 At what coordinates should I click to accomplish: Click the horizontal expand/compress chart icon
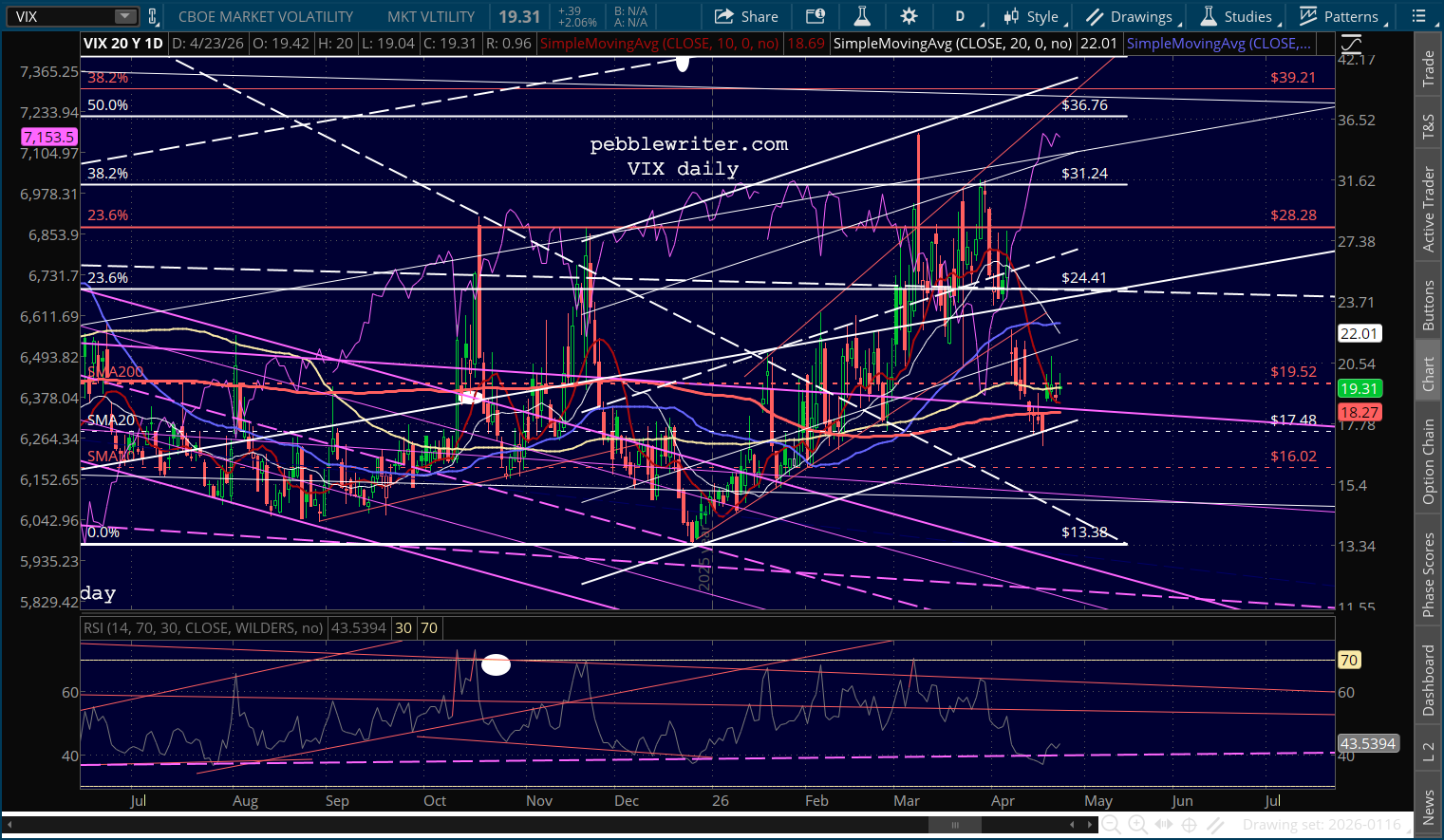point(1164,825)
